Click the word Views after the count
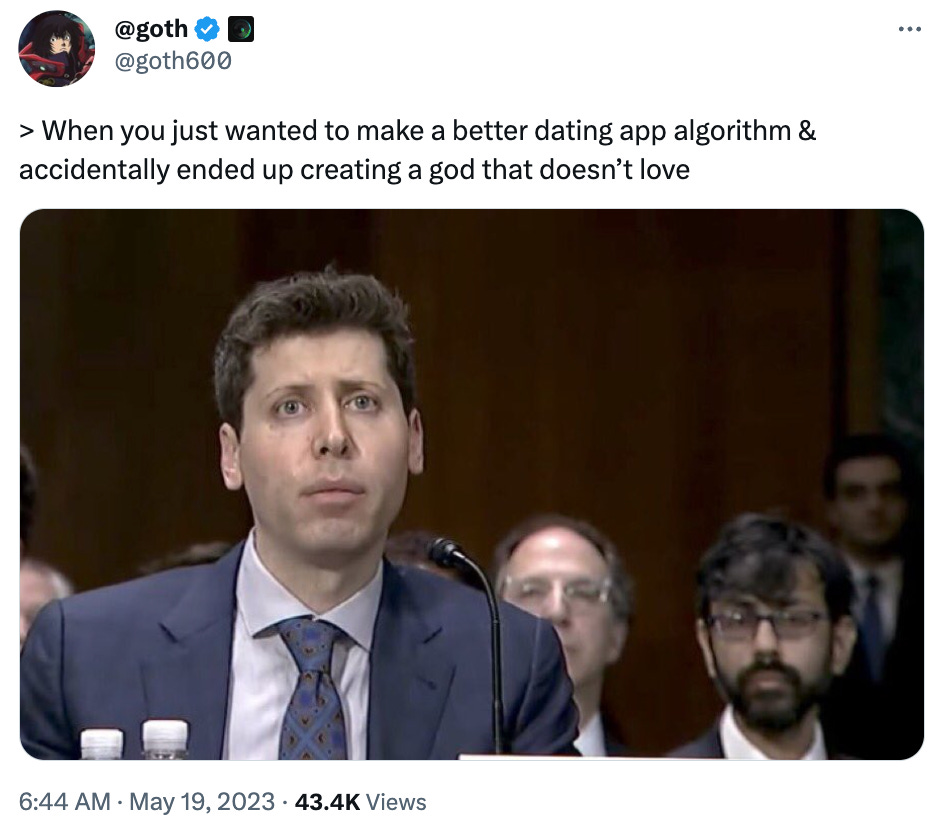The image size is (944, 834). (x=396, y=802)
